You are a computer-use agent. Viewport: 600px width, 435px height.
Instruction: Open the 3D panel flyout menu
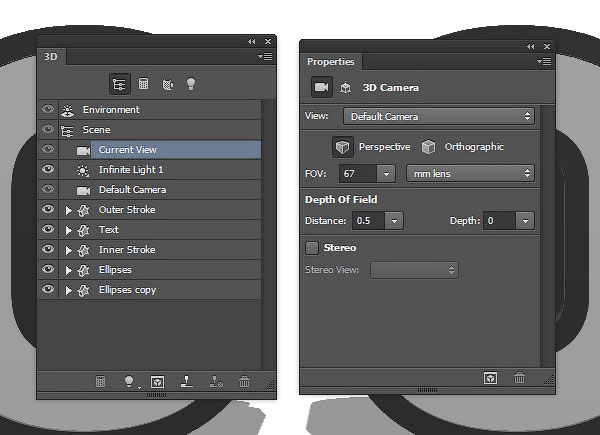pos(266,57)
